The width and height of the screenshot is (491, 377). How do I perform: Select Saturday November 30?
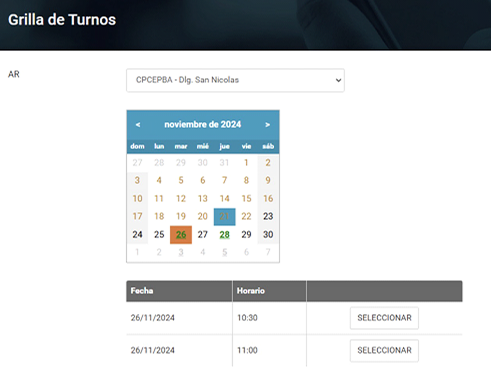pos(268,235)
